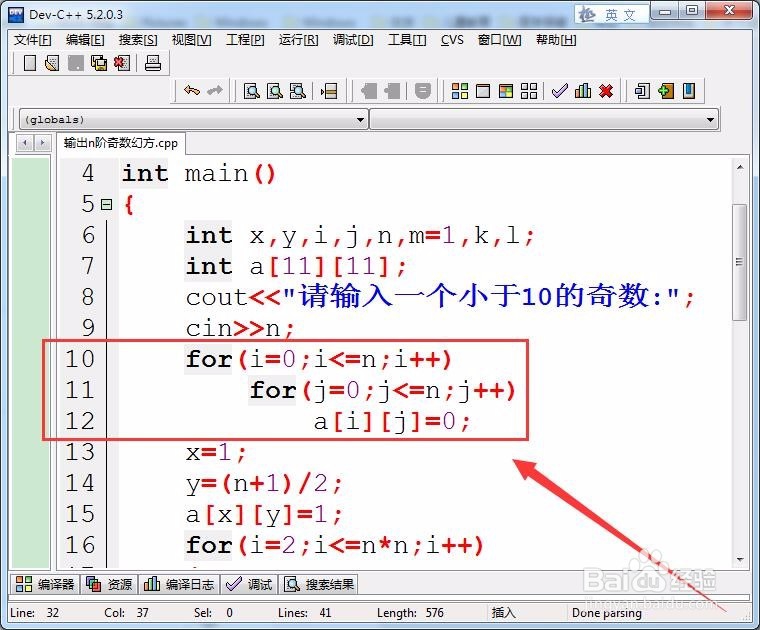
Task: Undo the last edit via toolbar arrow
Action: click(x=192, y=91)
